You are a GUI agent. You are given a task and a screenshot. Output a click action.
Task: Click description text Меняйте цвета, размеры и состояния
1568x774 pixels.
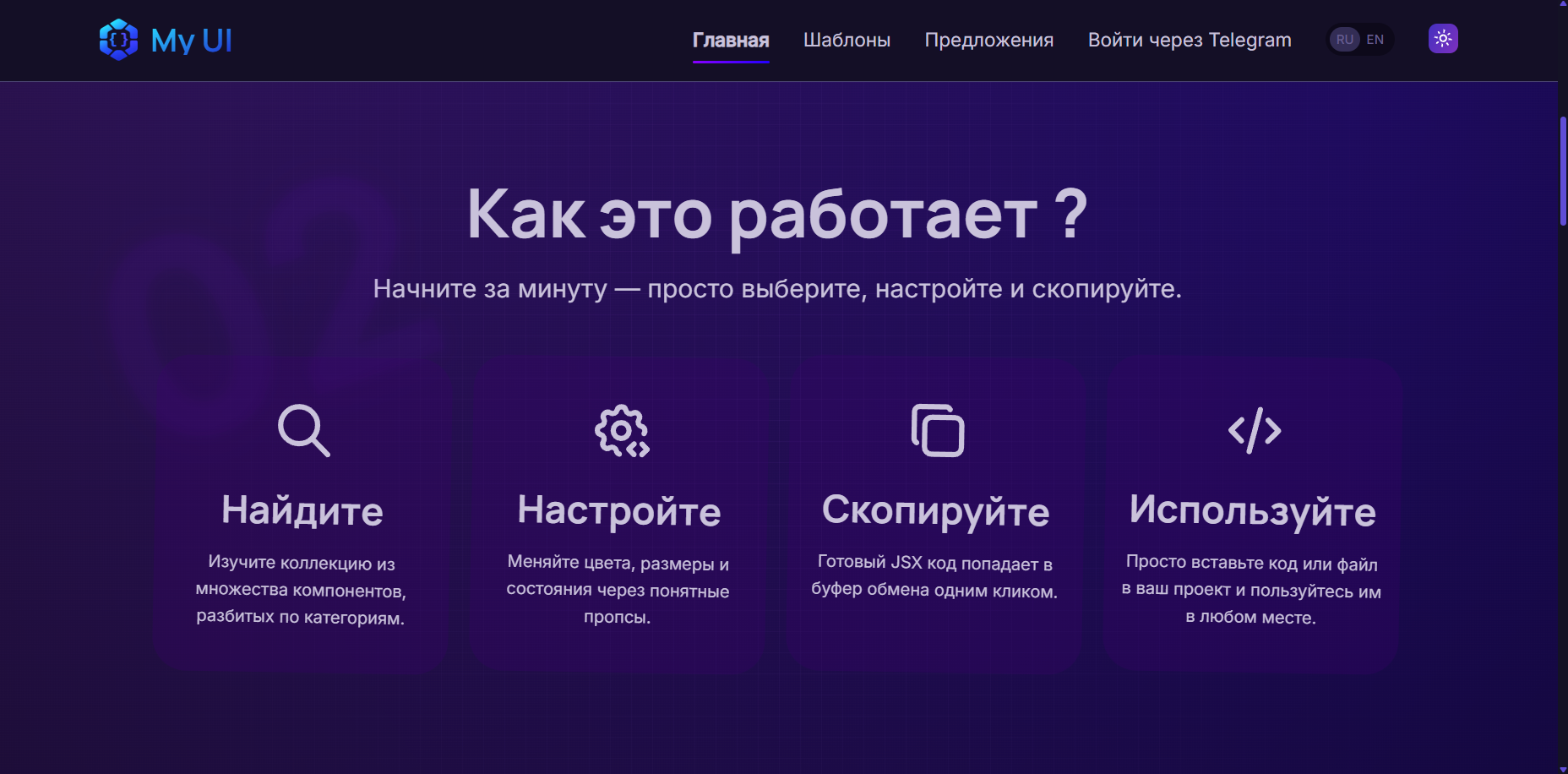tap(618, 590)
